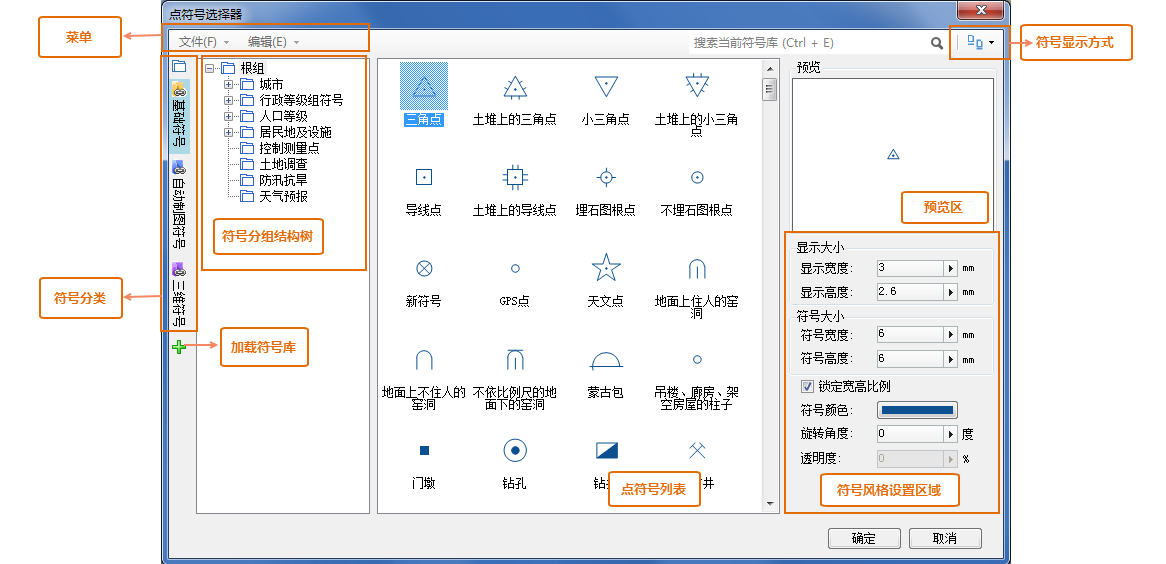
Task: Select the 埋石图根点 symbol
Action: pos(606,178)
